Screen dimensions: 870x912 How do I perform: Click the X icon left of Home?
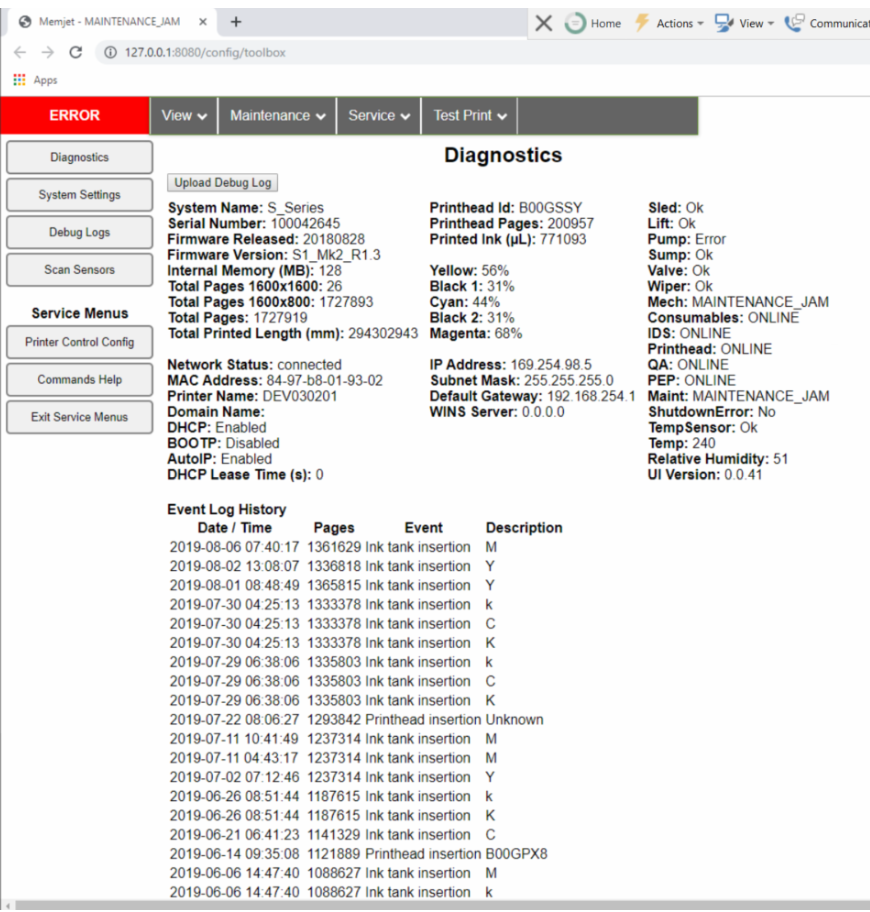[x=544, y=23]
